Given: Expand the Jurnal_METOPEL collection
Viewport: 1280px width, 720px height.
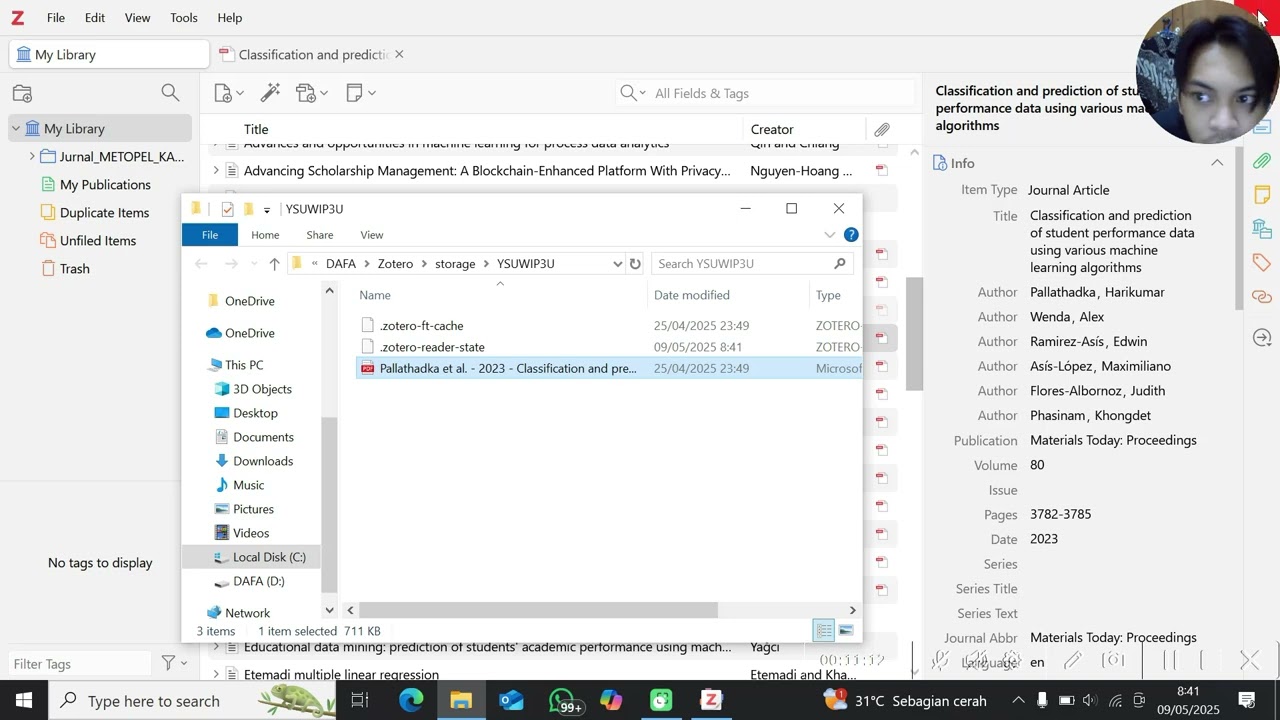Looking at the screenshot, I should click(32, 156).
